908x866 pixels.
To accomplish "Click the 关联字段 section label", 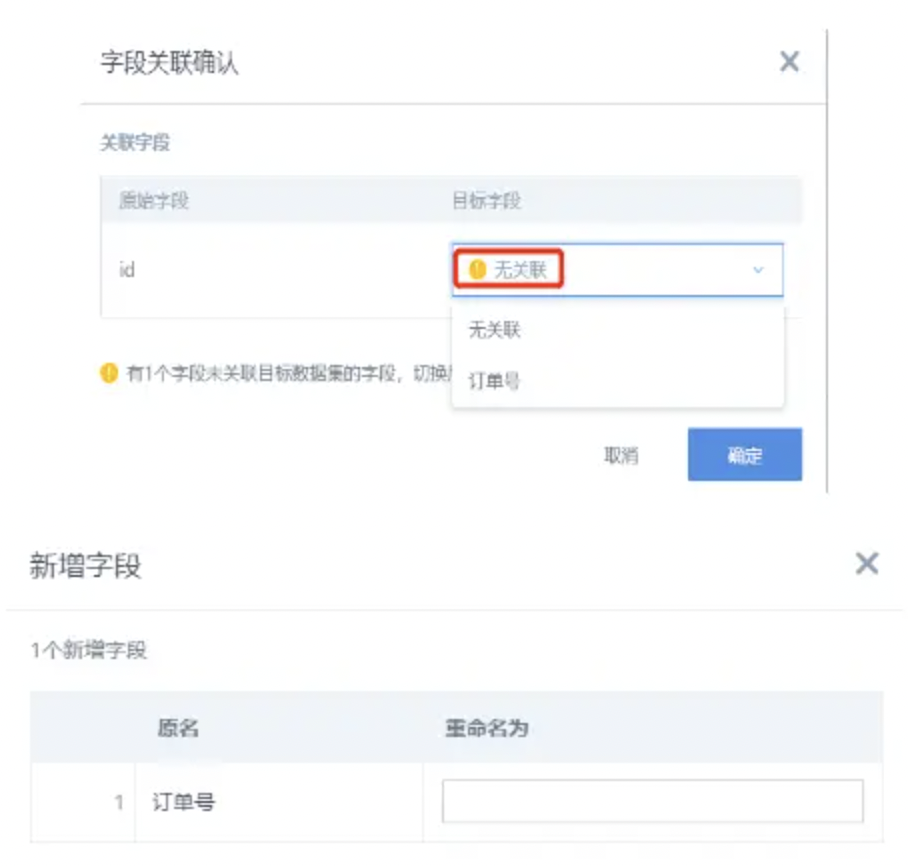I will (135, 142).
